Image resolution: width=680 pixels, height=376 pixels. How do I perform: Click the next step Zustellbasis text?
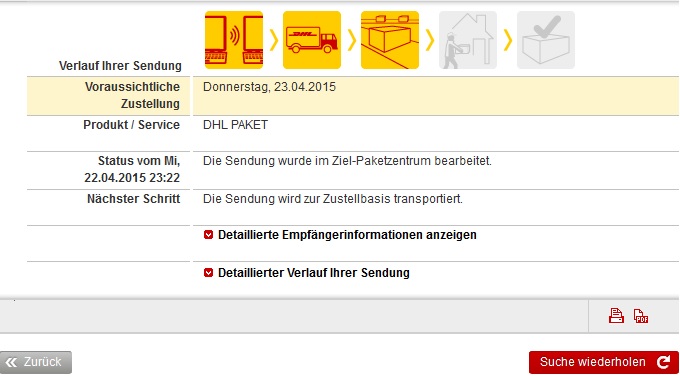[333, 199]
